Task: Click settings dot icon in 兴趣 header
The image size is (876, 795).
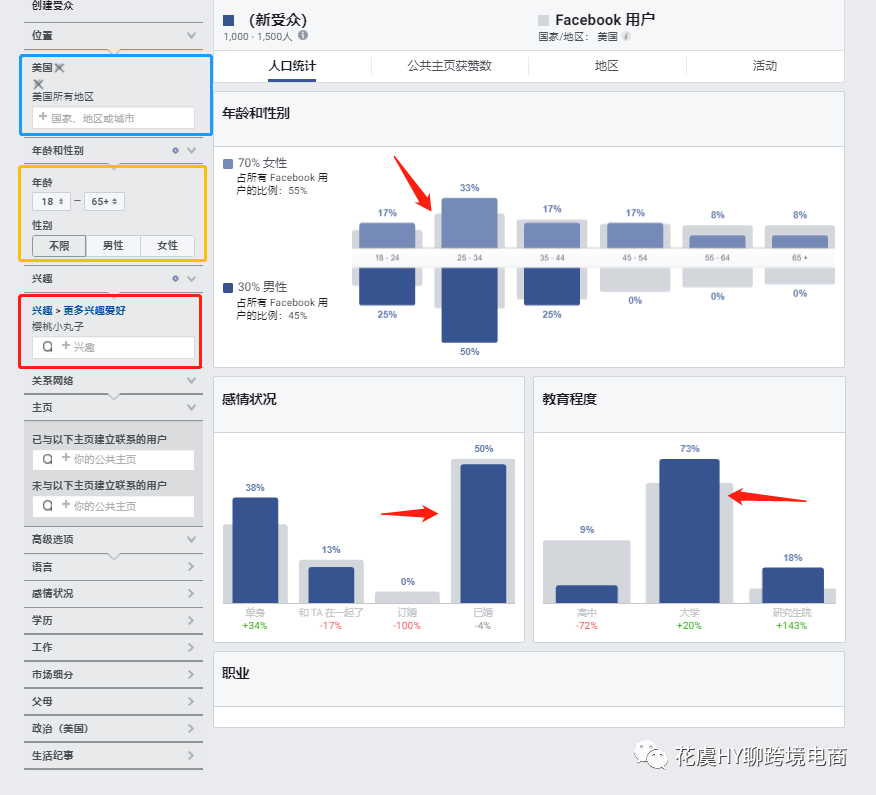Action: point(175,278)
